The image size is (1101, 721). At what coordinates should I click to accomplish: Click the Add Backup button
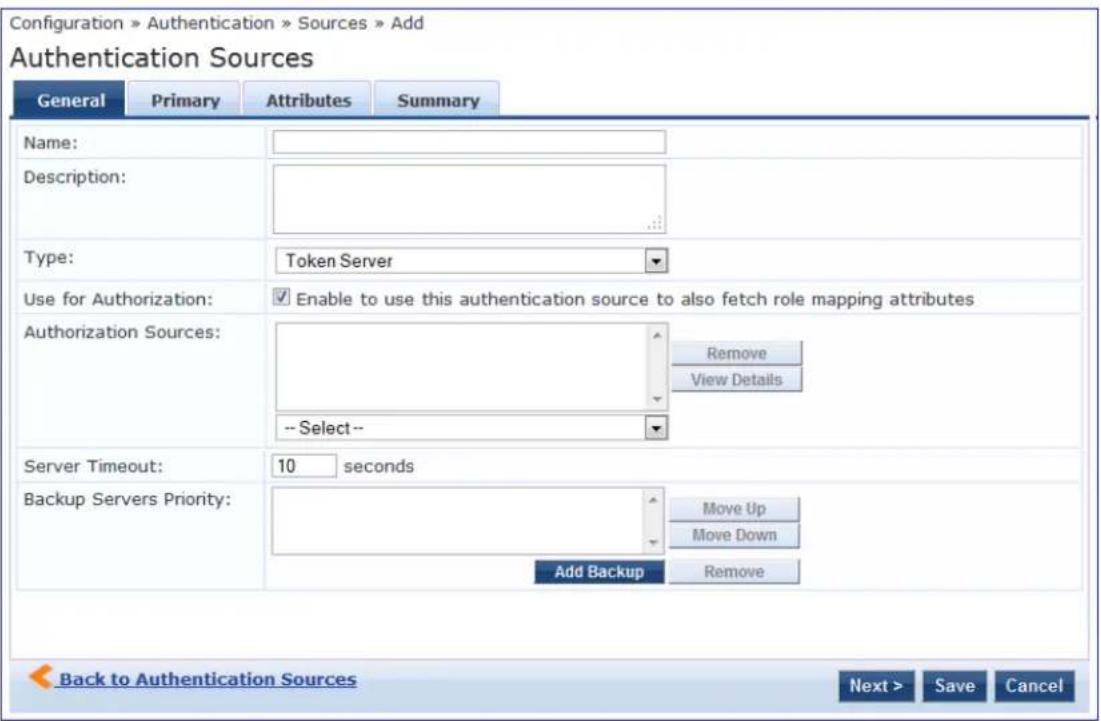click(x=599, y=571)
